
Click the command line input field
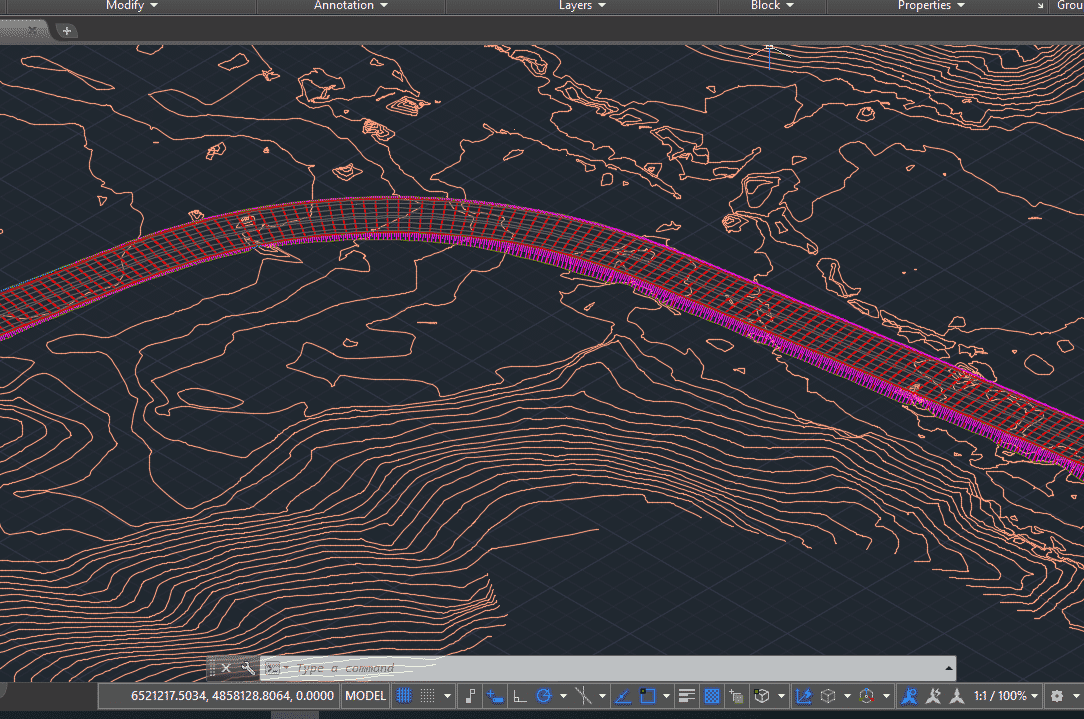pos(600,668)
